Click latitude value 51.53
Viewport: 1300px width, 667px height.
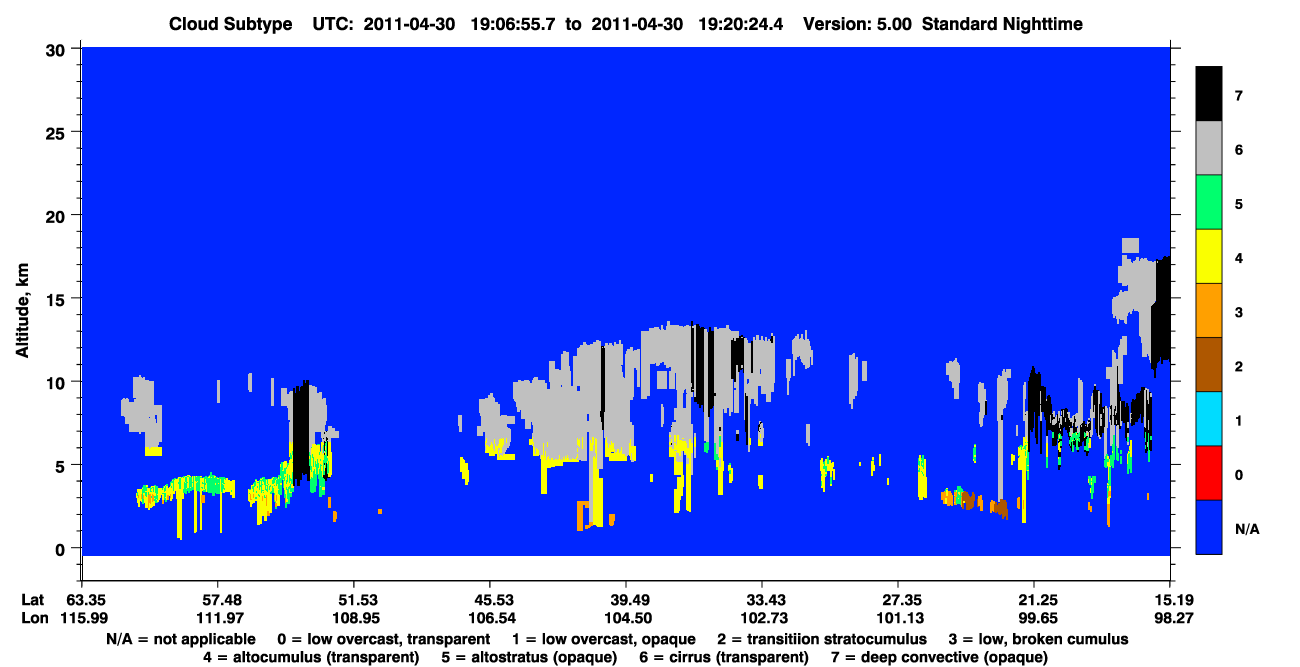click(353, 600)
